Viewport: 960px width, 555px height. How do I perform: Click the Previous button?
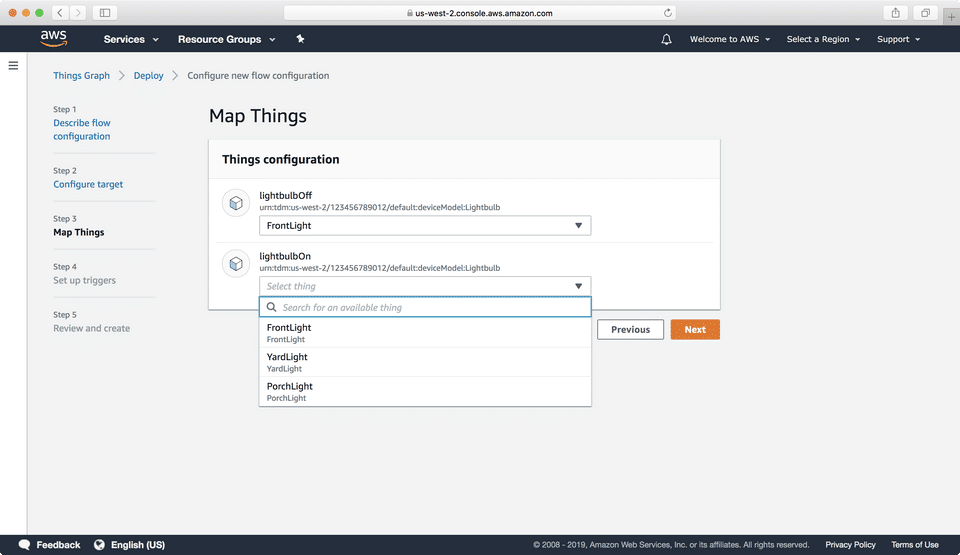click(x=630, y=330)
